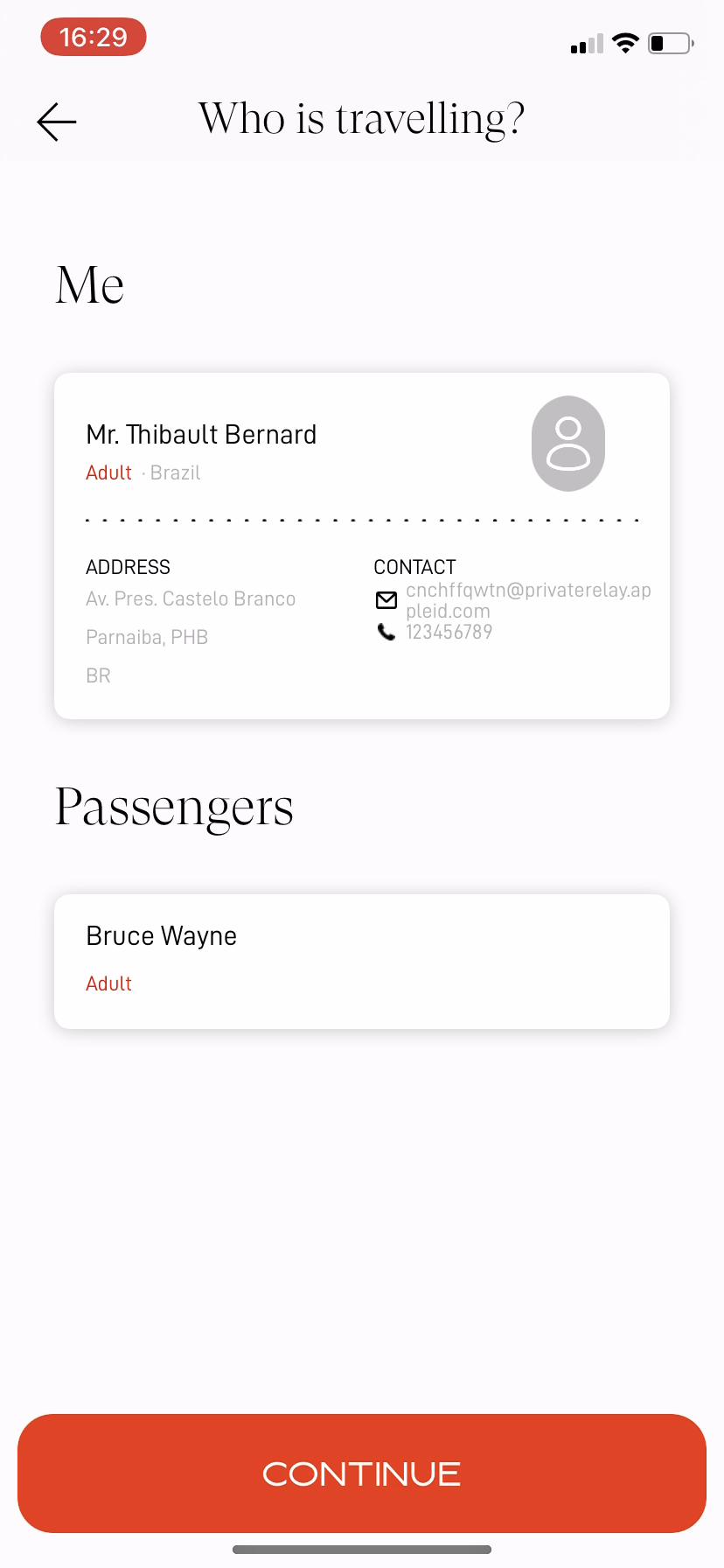The image size is (724, 1568).
Task: Tap the cellular signal bars icon
Action: (x=587, y=44)
